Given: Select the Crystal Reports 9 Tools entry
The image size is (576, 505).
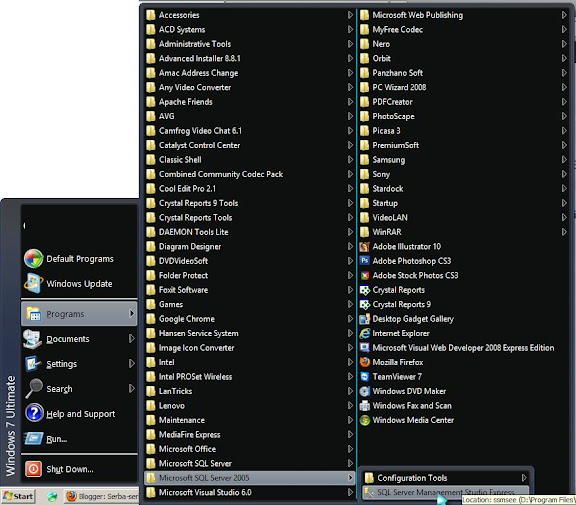Looking at the screenshot, I should [249, 203].
